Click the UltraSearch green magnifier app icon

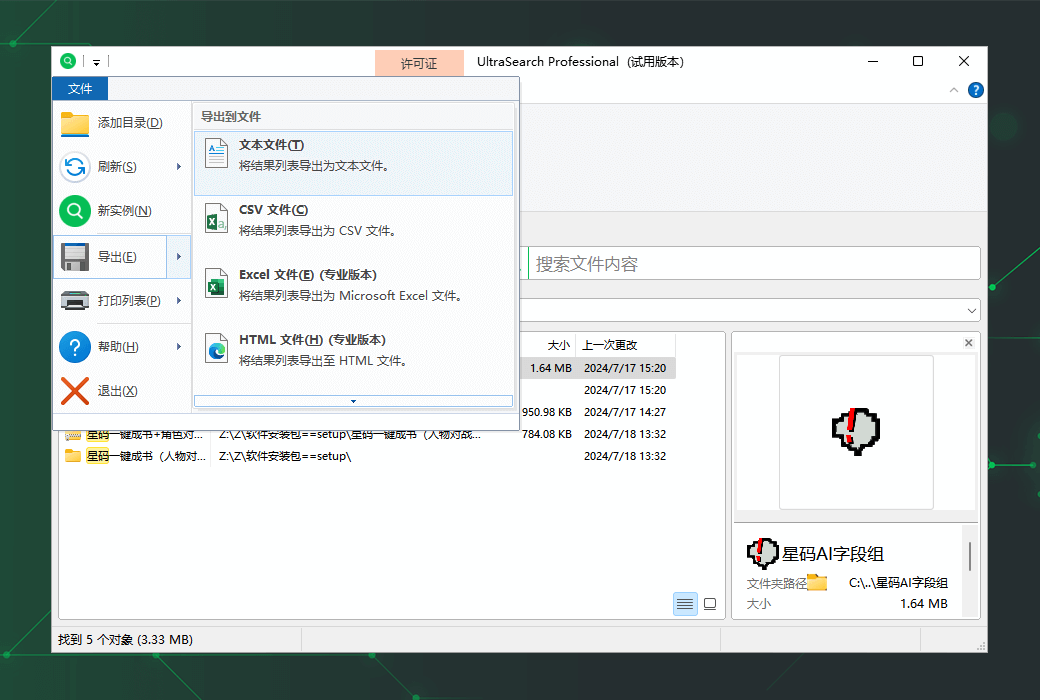click(x=68, y=61)
